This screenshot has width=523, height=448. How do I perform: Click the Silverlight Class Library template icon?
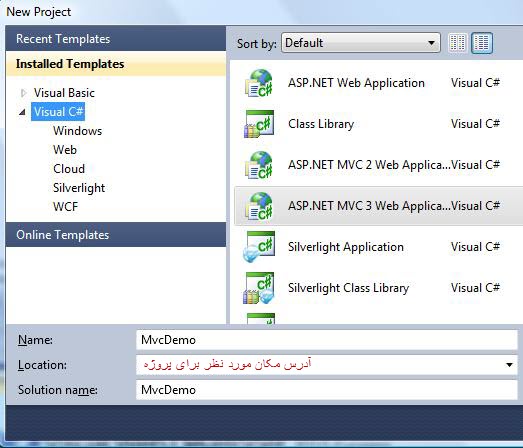pos(259,288)
